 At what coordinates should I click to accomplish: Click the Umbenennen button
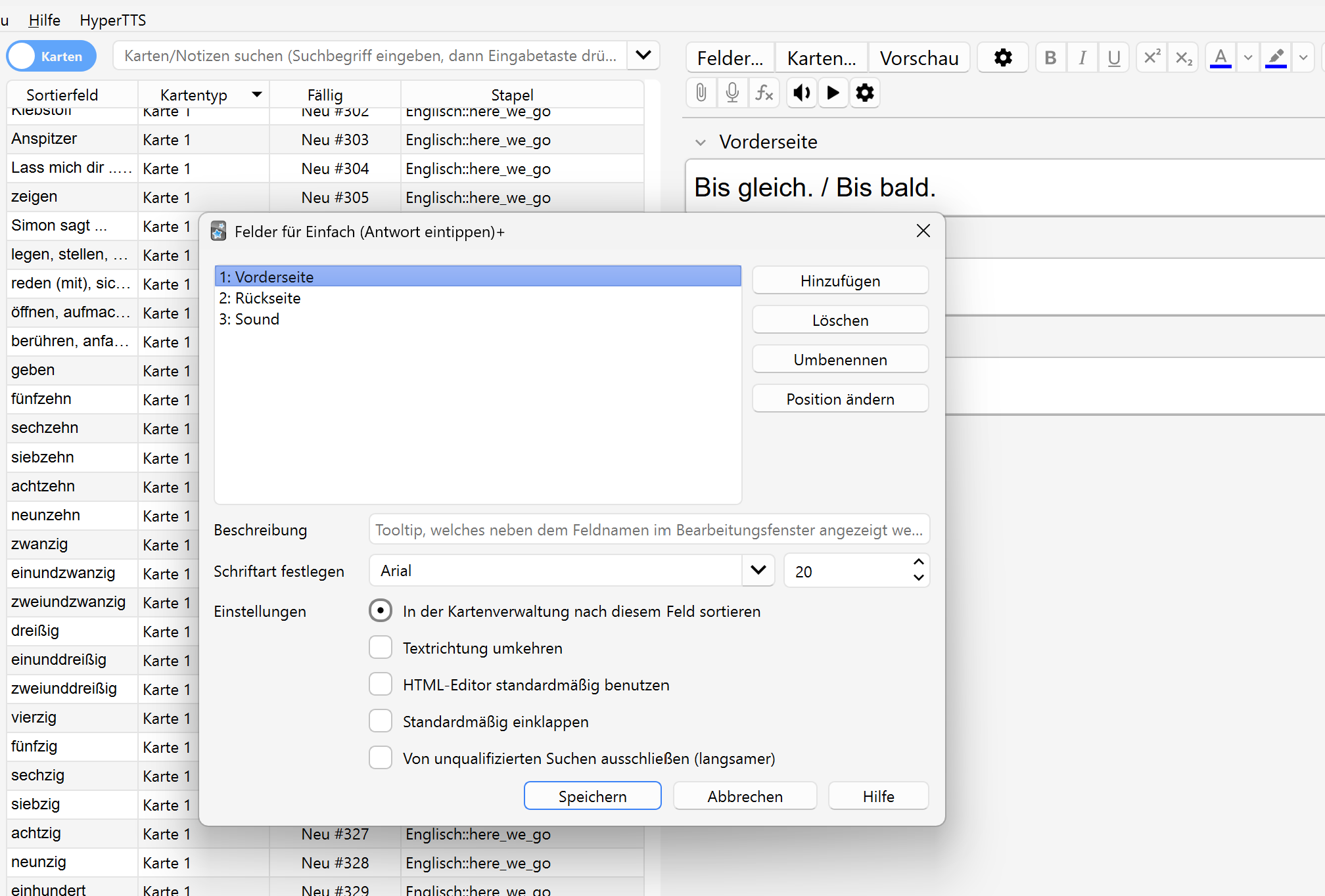(840, 359)
